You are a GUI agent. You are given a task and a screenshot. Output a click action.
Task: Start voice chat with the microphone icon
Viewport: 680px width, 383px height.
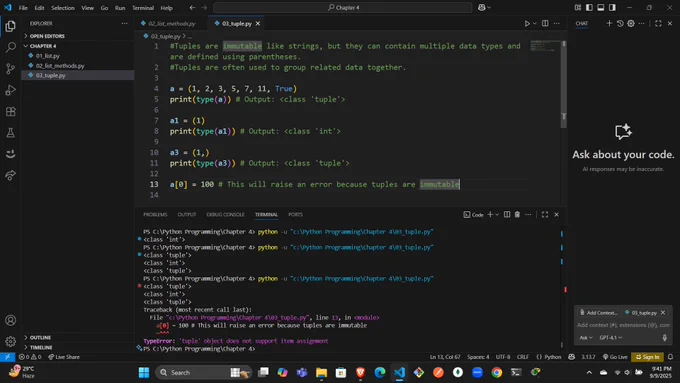[x=664, y=337]
